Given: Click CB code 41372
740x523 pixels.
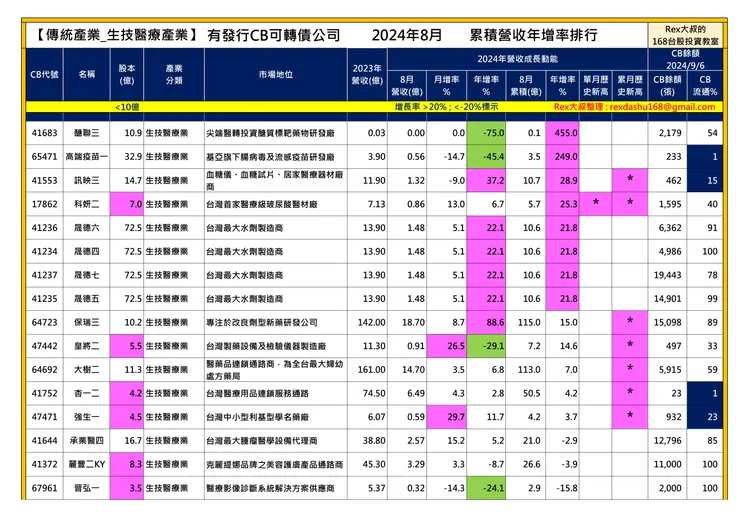Looking at the screenshot, I should [x=44, y=464].
